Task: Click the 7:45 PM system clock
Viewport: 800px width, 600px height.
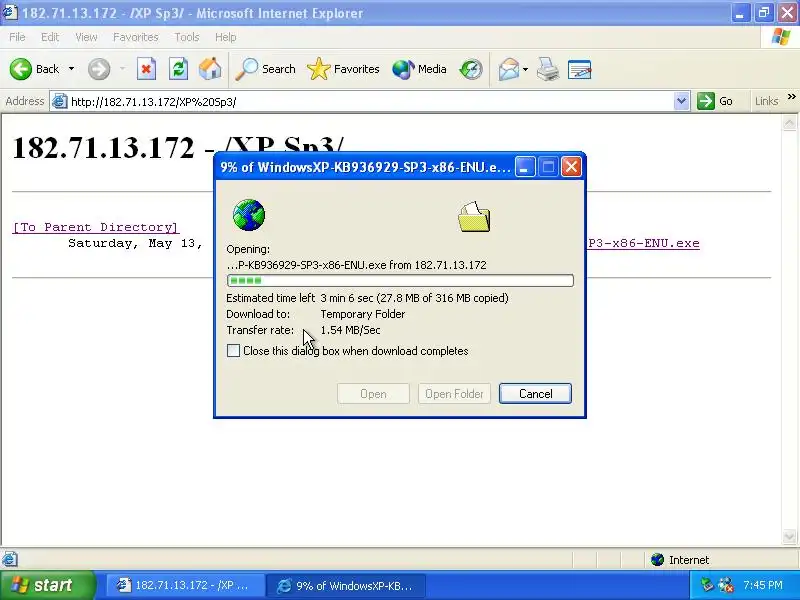Action: (x=763, y=585)
